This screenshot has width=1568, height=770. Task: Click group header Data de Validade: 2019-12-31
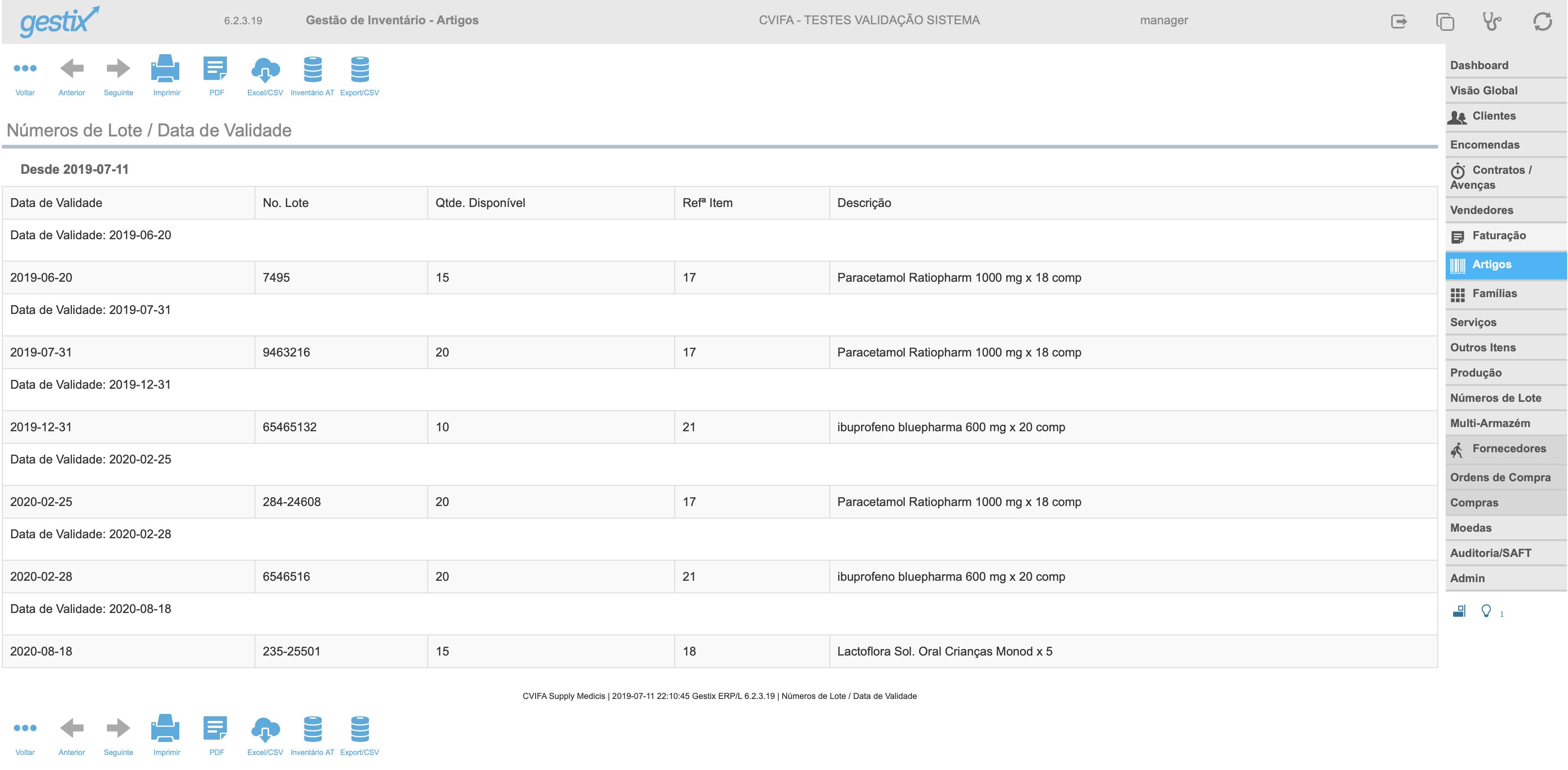pos(90,385)
